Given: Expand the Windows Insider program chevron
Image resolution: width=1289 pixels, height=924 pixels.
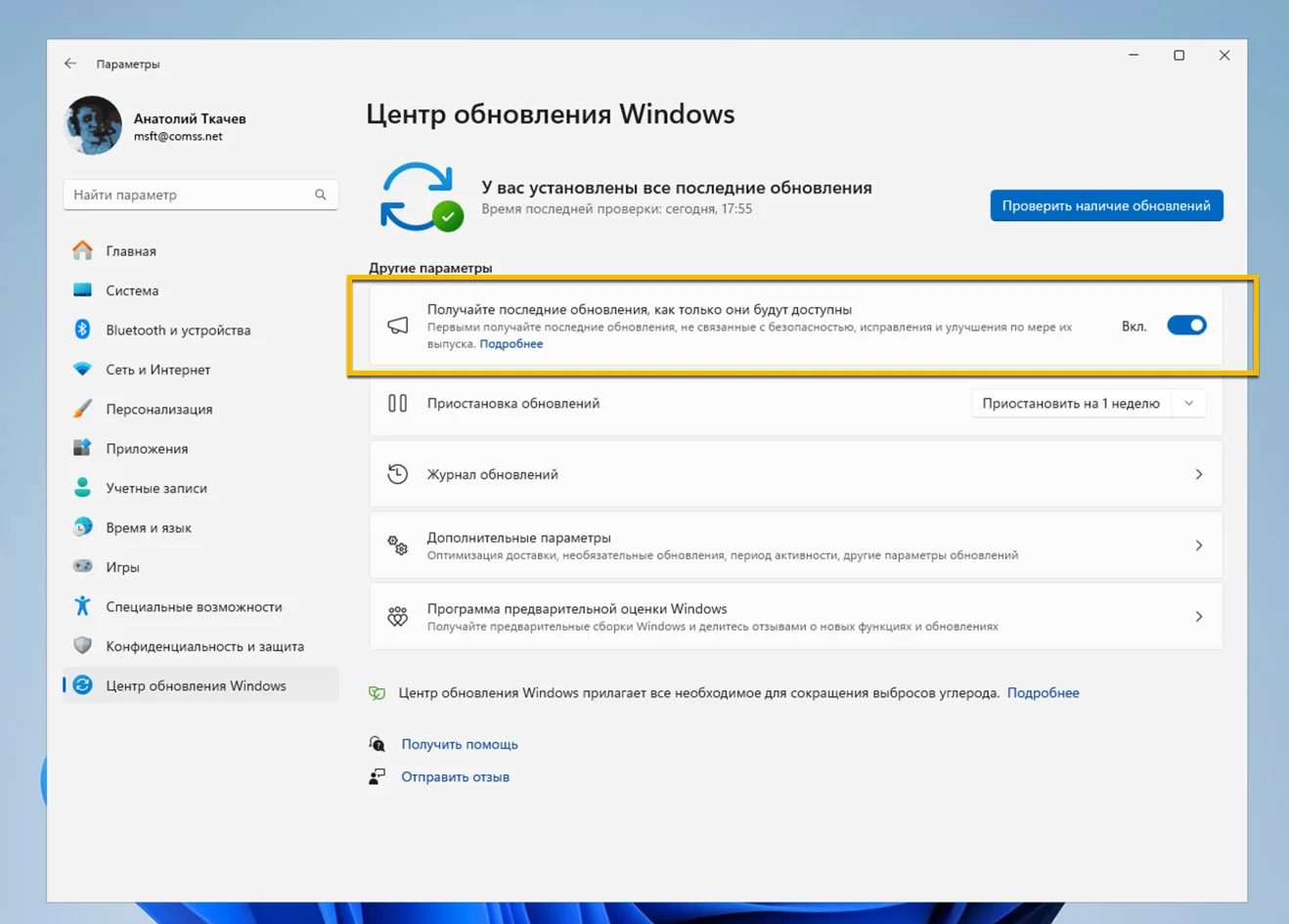Looking at the screenshot, I should (1198, 617).
